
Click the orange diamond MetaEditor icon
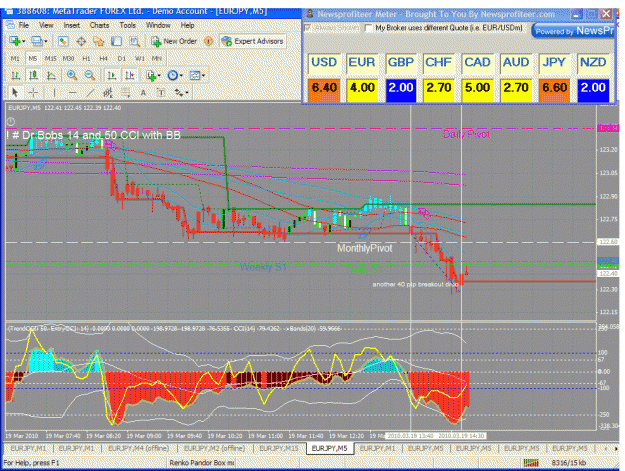click(x=208, y=41)
